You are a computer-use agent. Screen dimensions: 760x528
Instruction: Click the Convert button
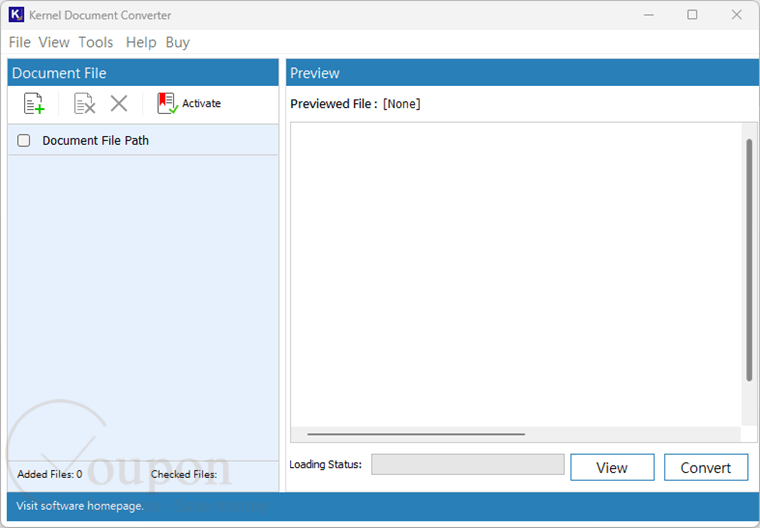click(x=706, y=467)
